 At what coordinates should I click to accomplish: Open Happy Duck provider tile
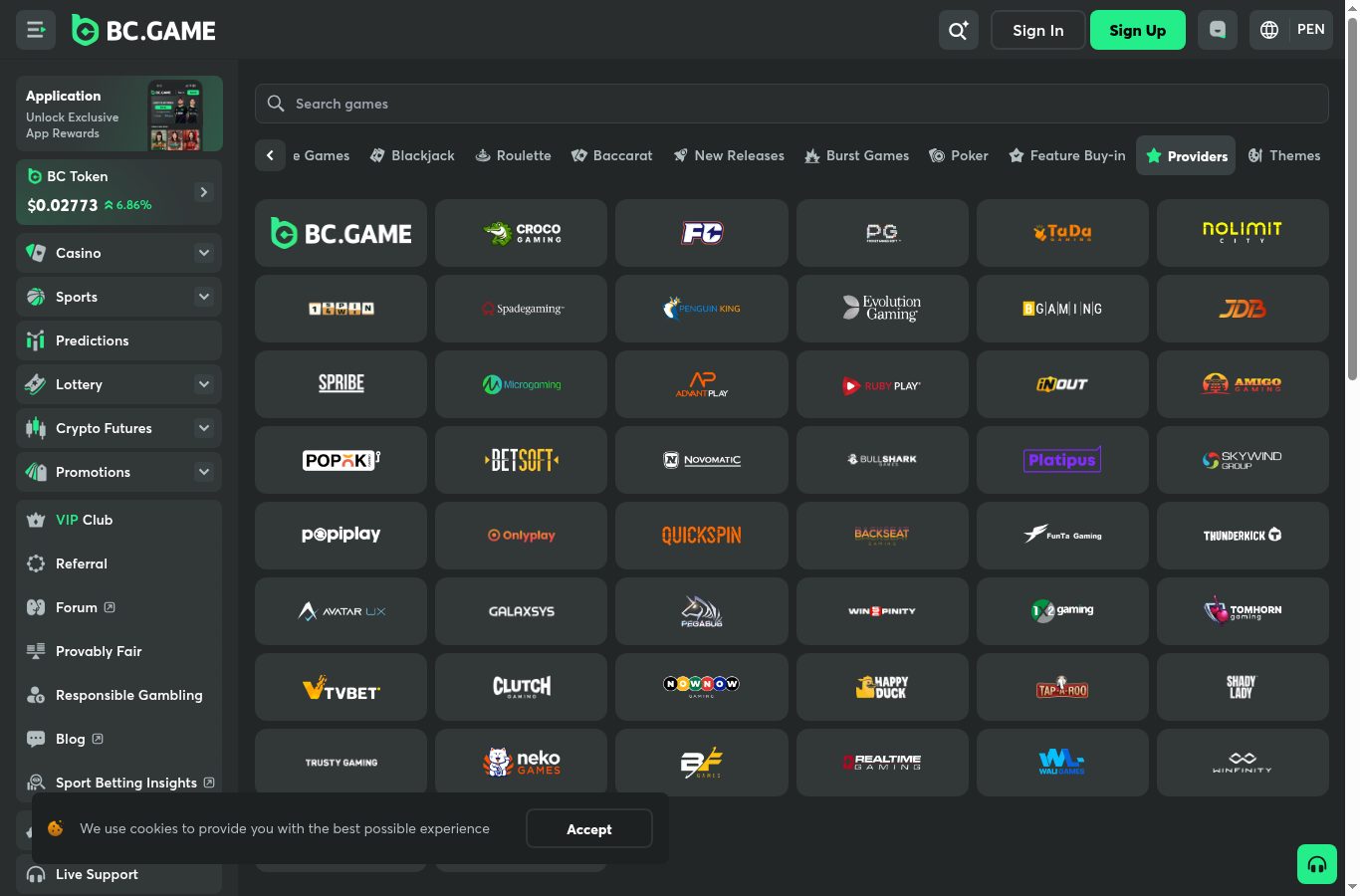882,687
